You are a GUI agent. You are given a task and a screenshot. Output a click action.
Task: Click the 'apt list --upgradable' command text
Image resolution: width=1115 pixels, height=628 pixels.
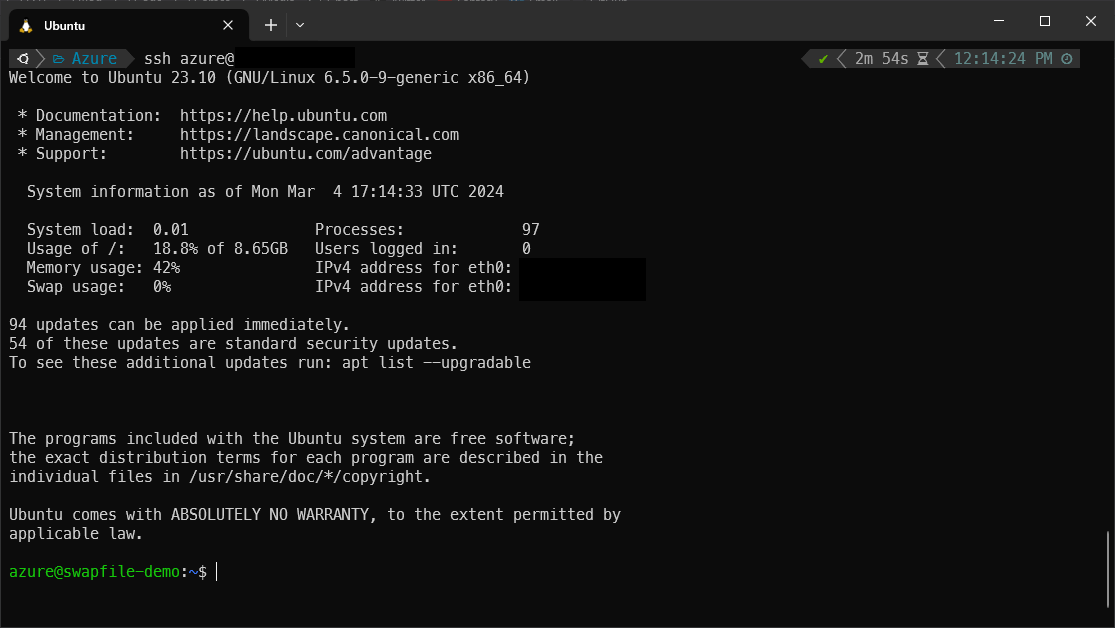[x=437, y=363]
